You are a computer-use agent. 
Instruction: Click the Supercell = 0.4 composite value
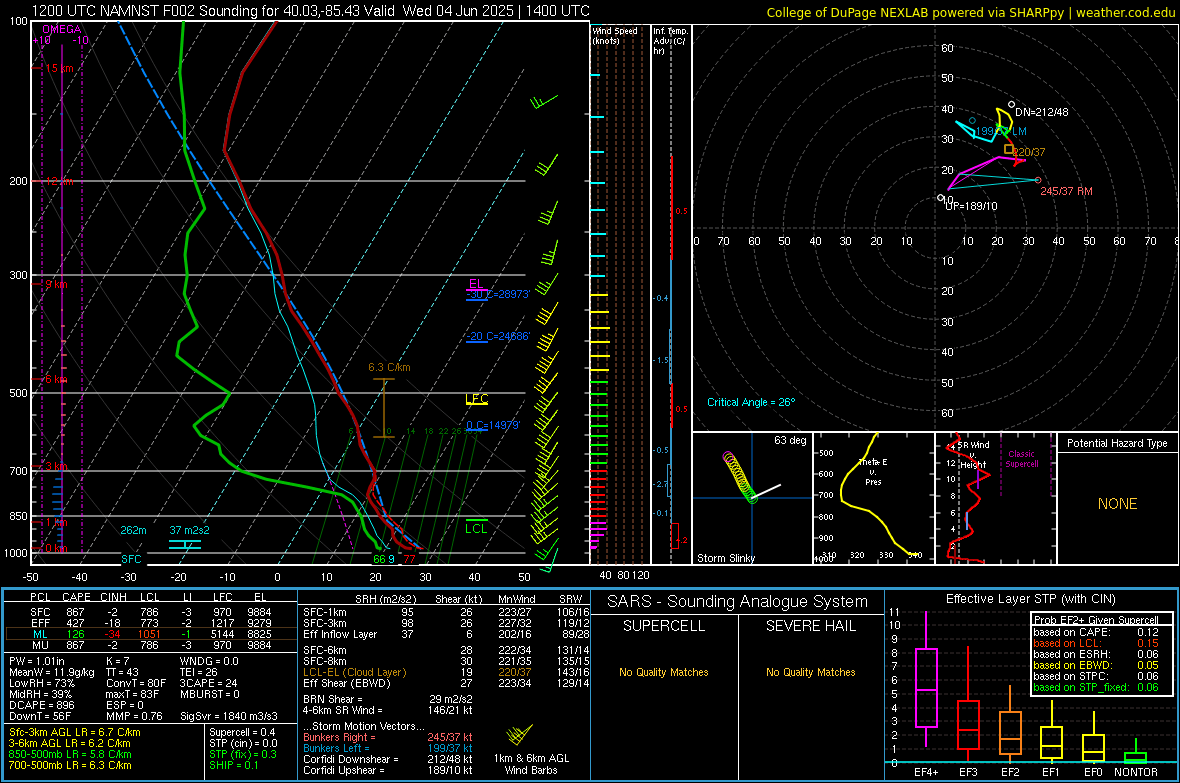tap(242, 732)
